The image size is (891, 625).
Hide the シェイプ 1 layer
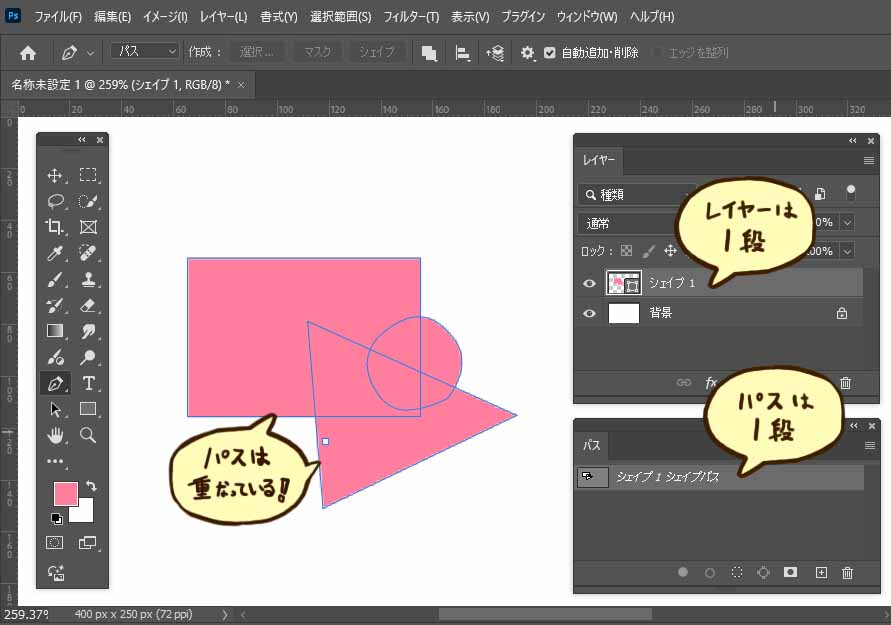point(589,283)
